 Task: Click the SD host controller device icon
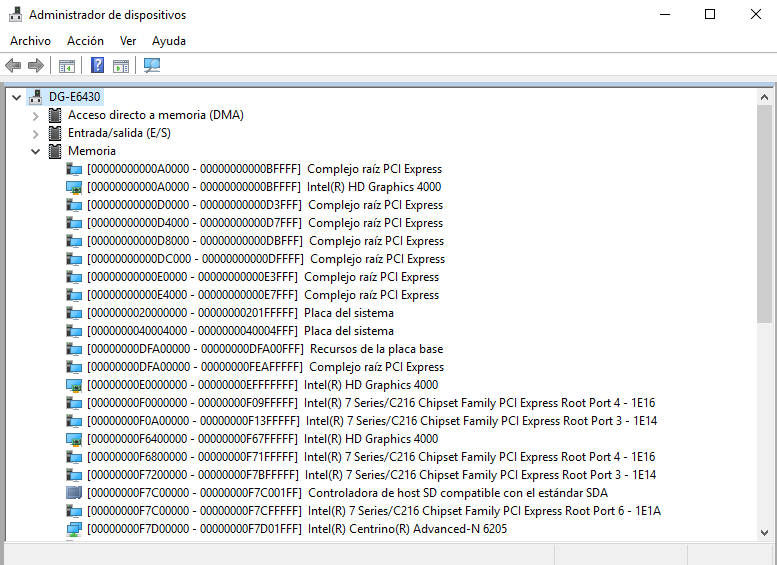74,493
